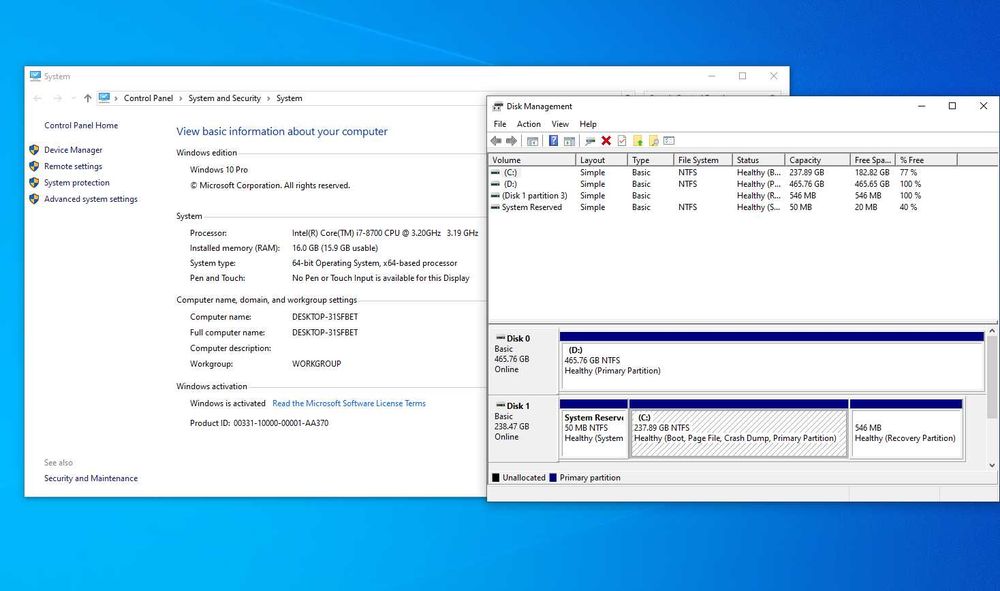This screenshot has height=591, width=1000.
Task: Select the 546 MB Recovery Partition block
Action: pyautogui.click(x=906, y=428)
